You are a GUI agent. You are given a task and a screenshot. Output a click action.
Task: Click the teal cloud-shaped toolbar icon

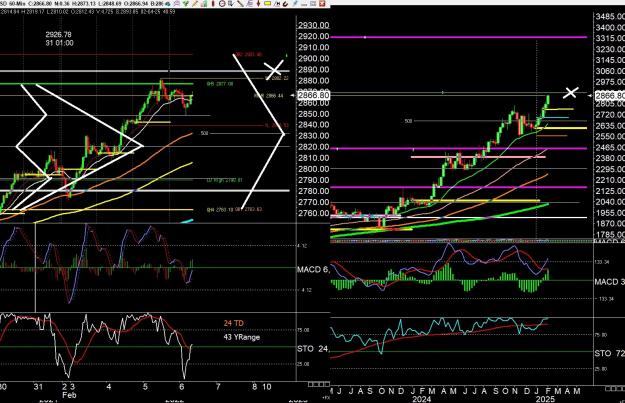(x=168, y=4)
